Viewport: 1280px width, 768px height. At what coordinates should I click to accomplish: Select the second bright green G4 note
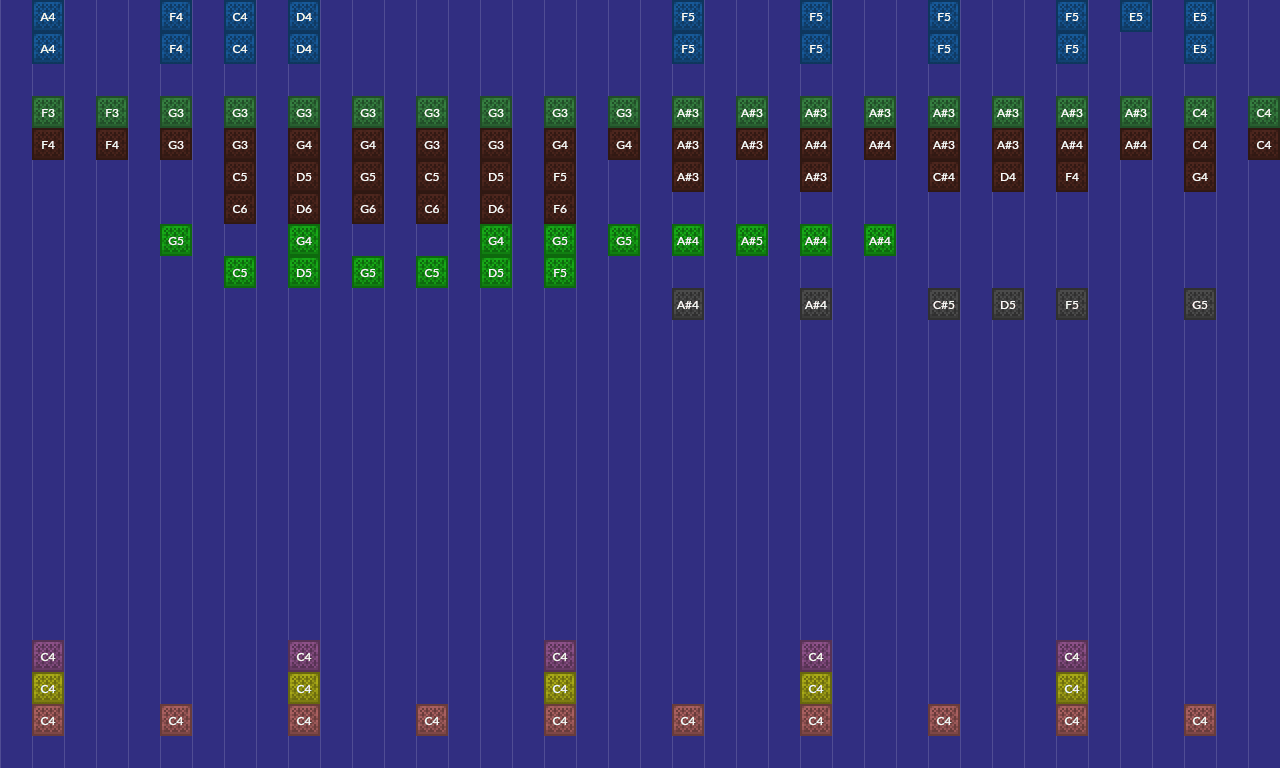(x=496, y=240)
